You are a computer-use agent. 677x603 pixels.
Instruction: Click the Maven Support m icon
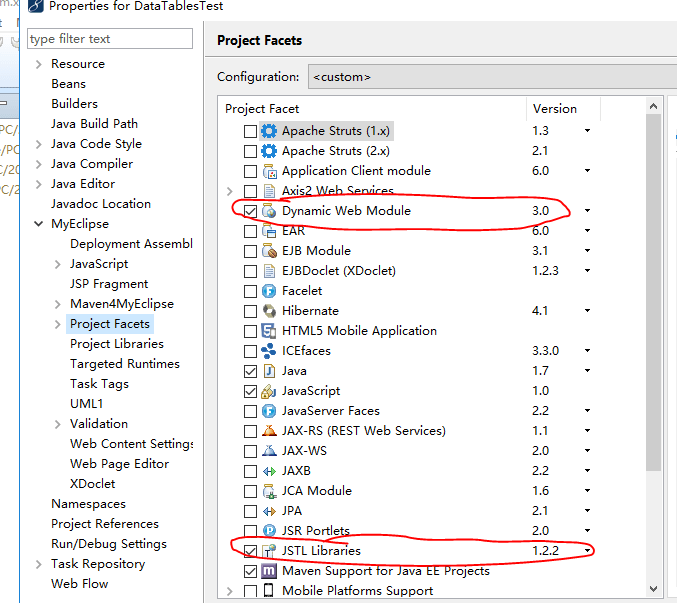[x=269, y=571]
